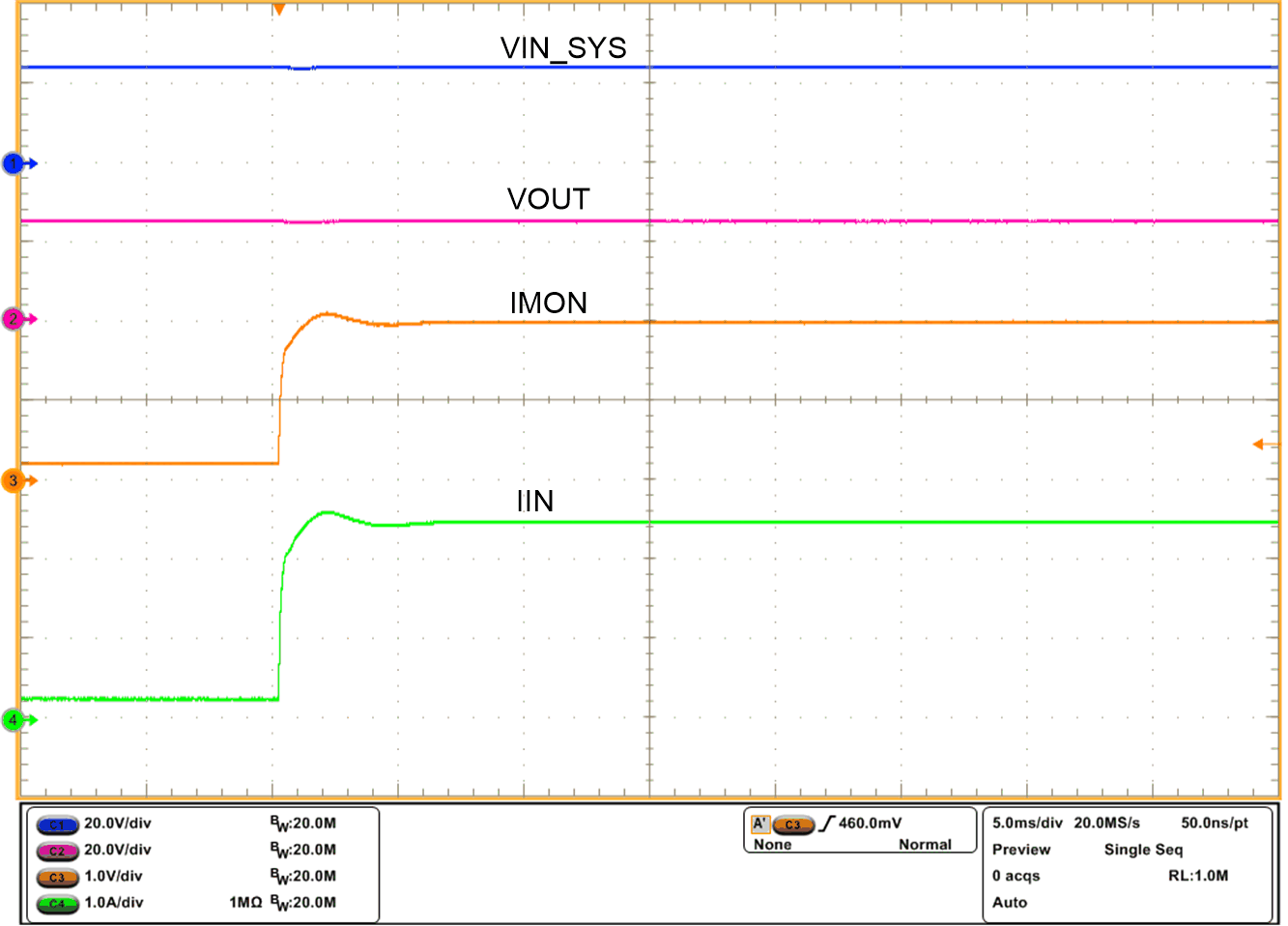
Task: Click the IIN waveform label
Action: coord(534,501)
